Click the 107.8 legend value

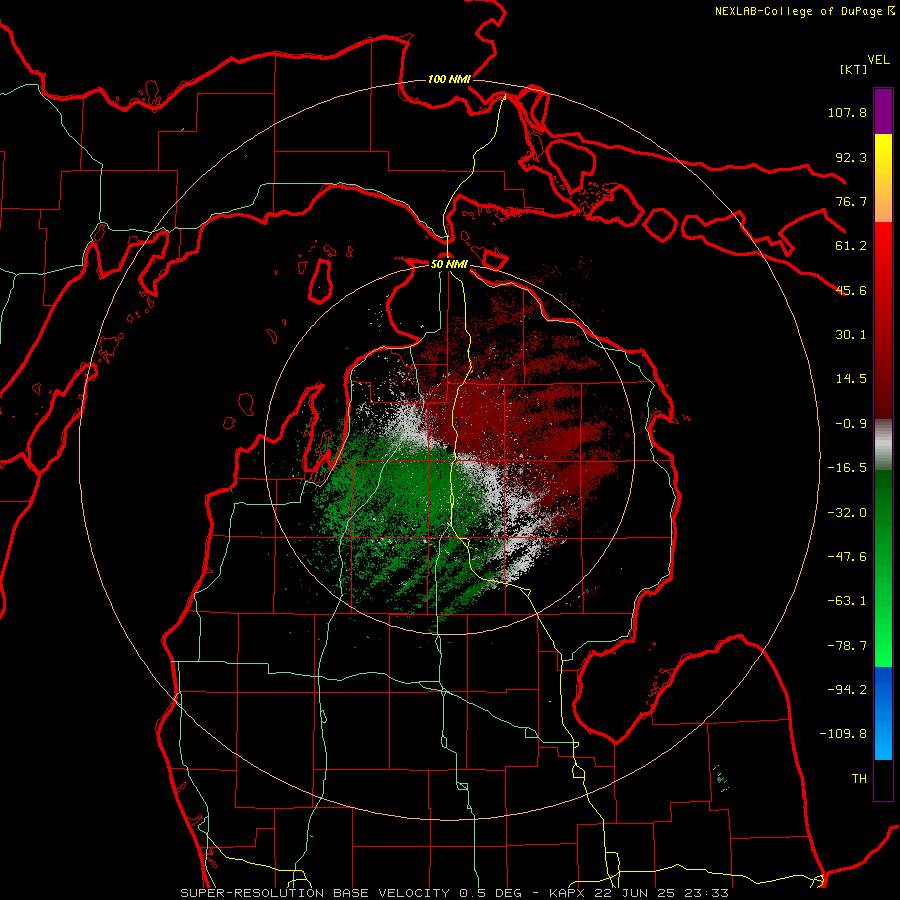pyautogui.click(x=847, y=112)
